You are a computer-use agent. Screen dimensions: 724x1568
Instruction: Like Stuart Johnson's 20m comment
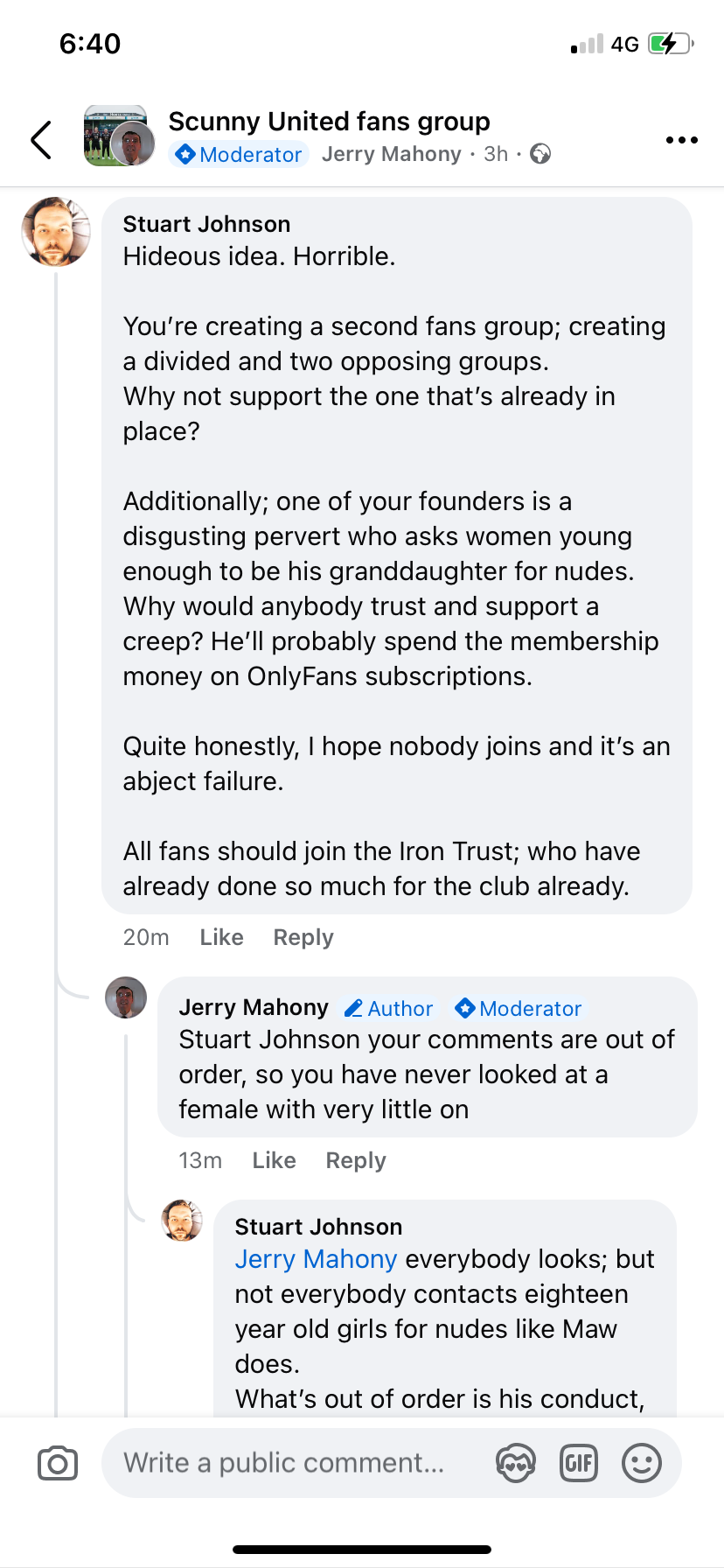click(221, 937)
